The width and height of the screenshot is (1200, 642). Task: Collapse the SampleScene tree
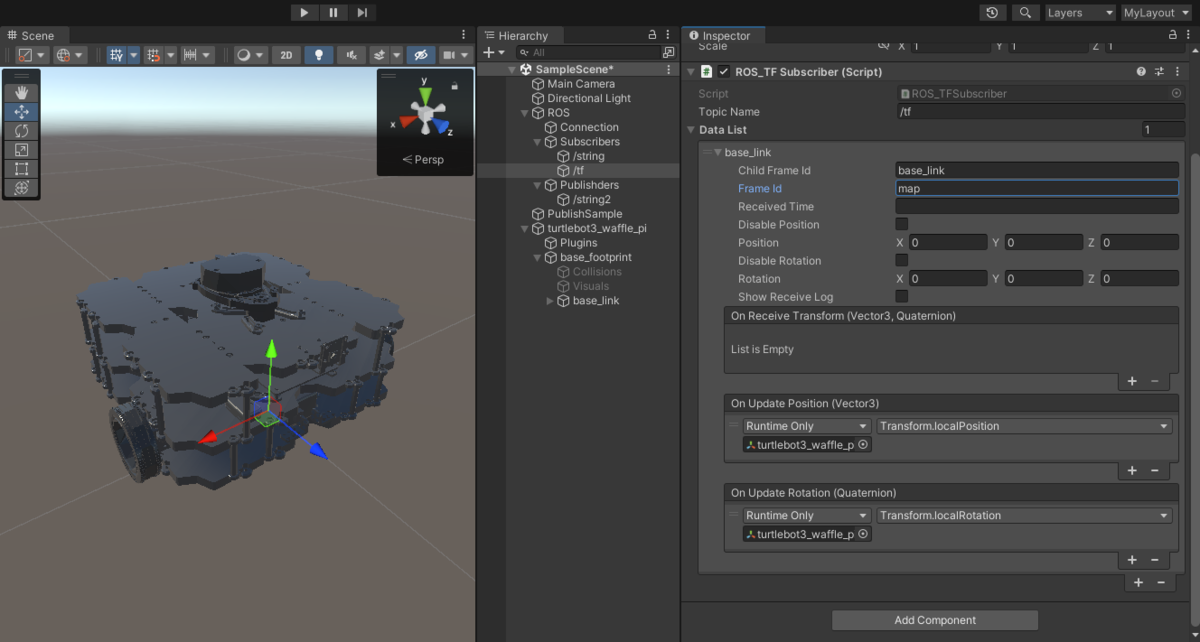pyautogui.click(x=512, y=70)
